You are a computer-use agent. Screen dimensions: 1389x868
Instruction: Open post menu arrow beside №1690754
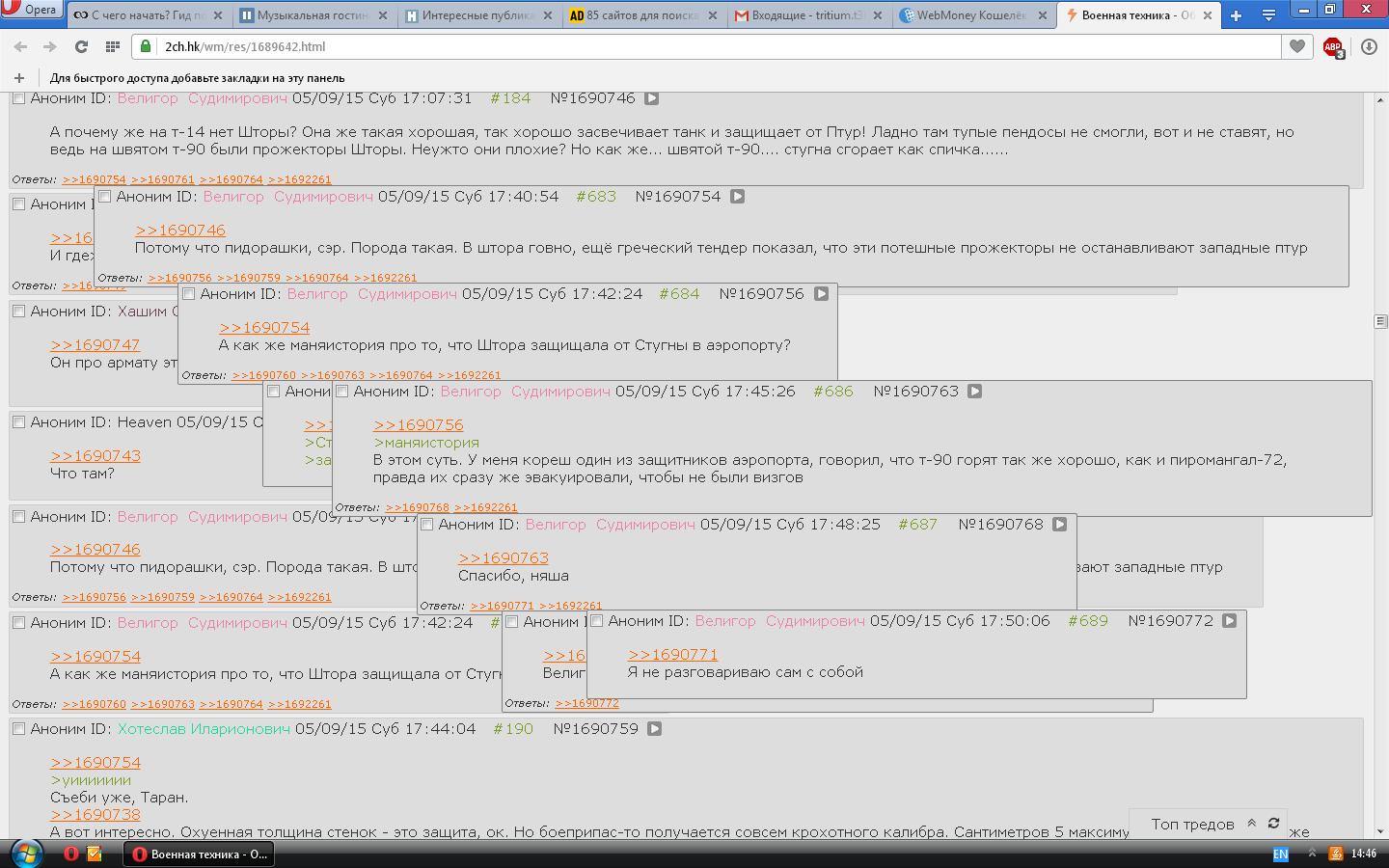tap(737, 197)
